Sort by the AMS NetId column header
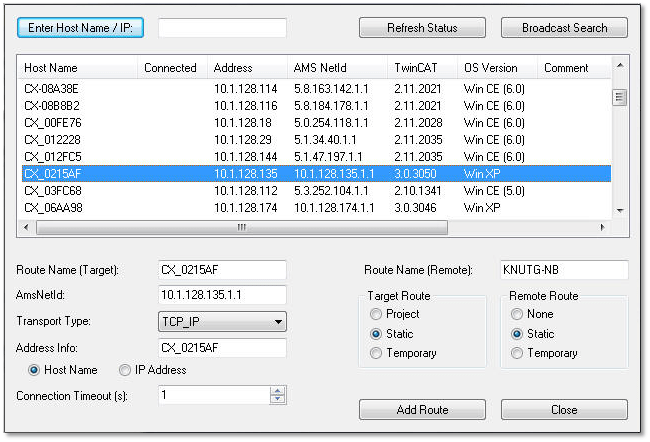 pyautogui.click(x=337, y=68)
